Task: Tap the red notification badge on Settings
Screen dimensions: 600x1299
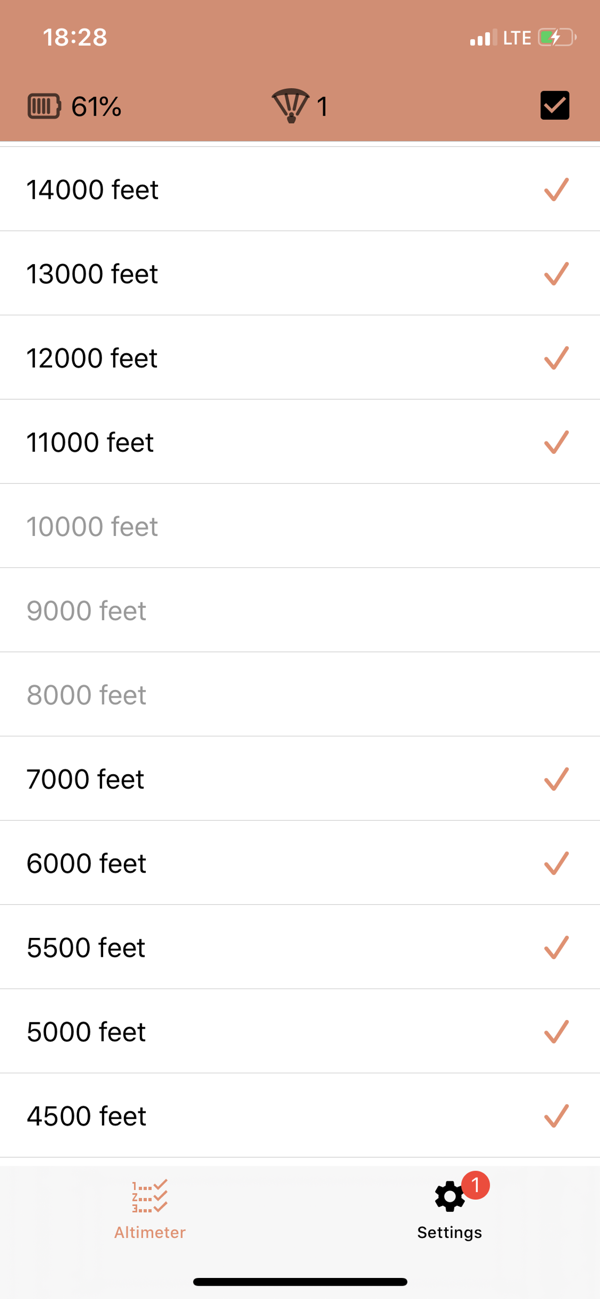Action: (476, 1185)
